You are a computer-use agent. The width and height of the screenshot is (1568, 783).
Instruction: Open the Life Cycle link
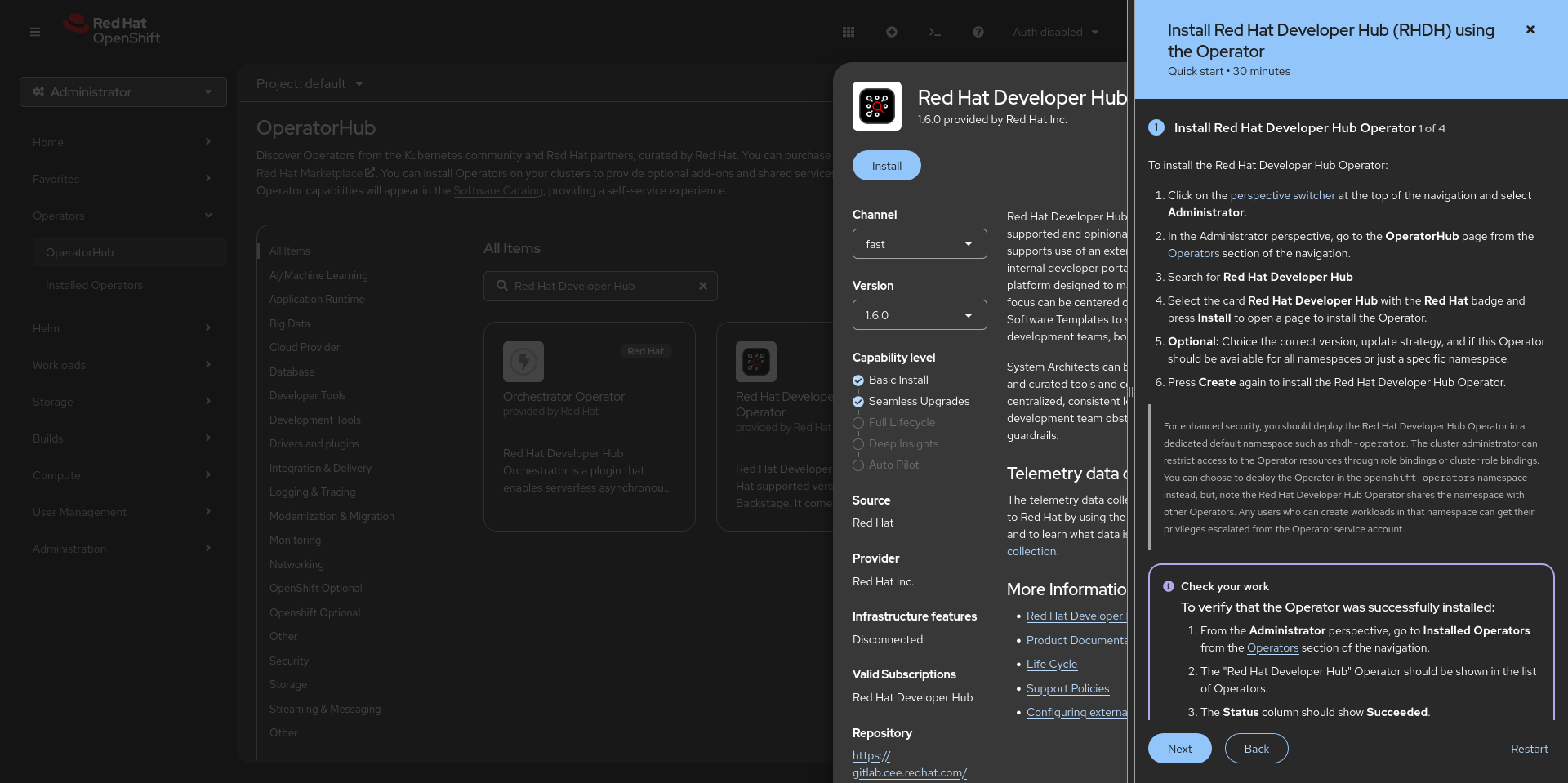(1052, 664)
